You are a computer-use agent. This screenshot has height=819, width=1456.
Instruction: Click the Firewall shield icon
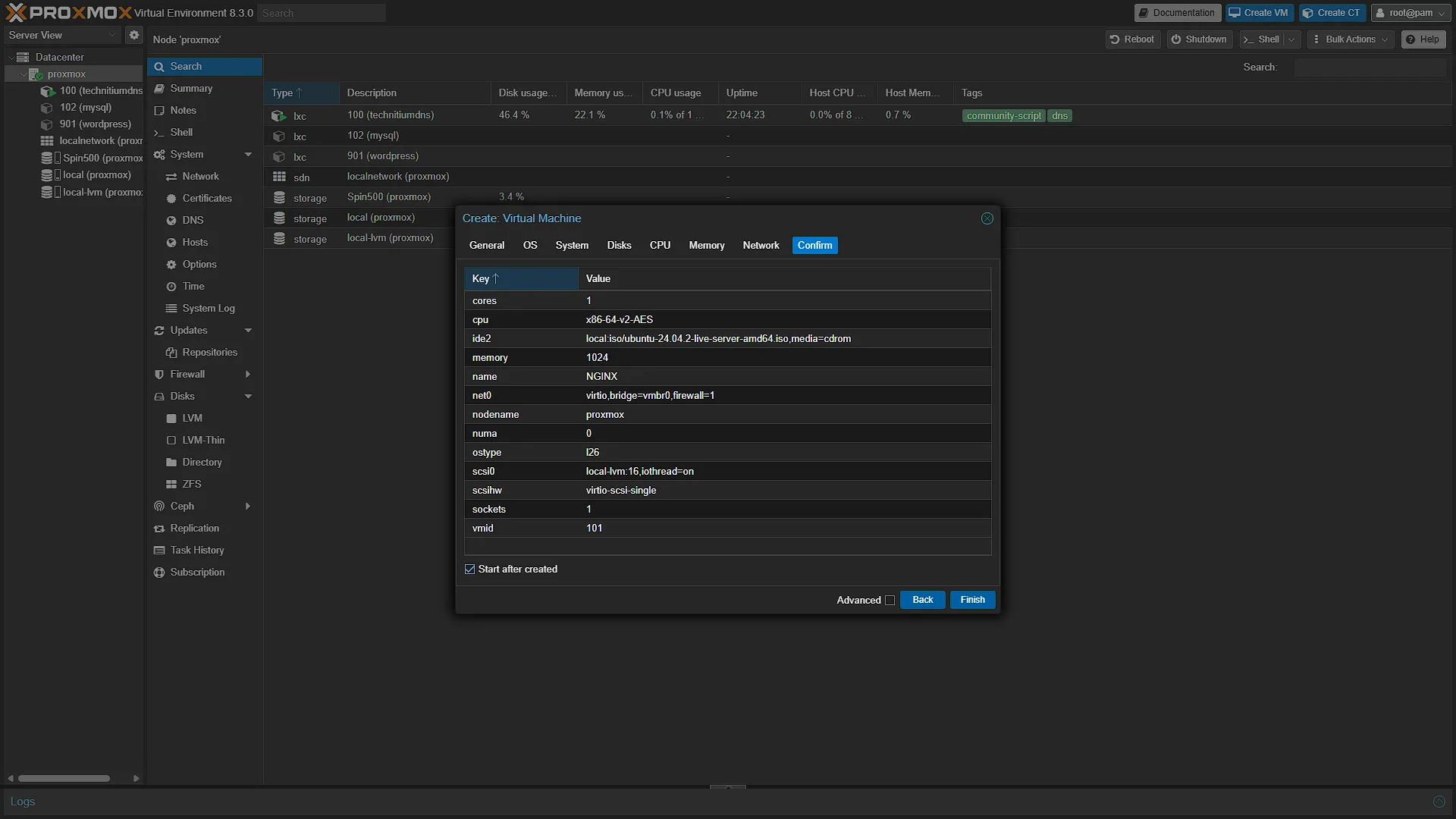coord(159,375)
